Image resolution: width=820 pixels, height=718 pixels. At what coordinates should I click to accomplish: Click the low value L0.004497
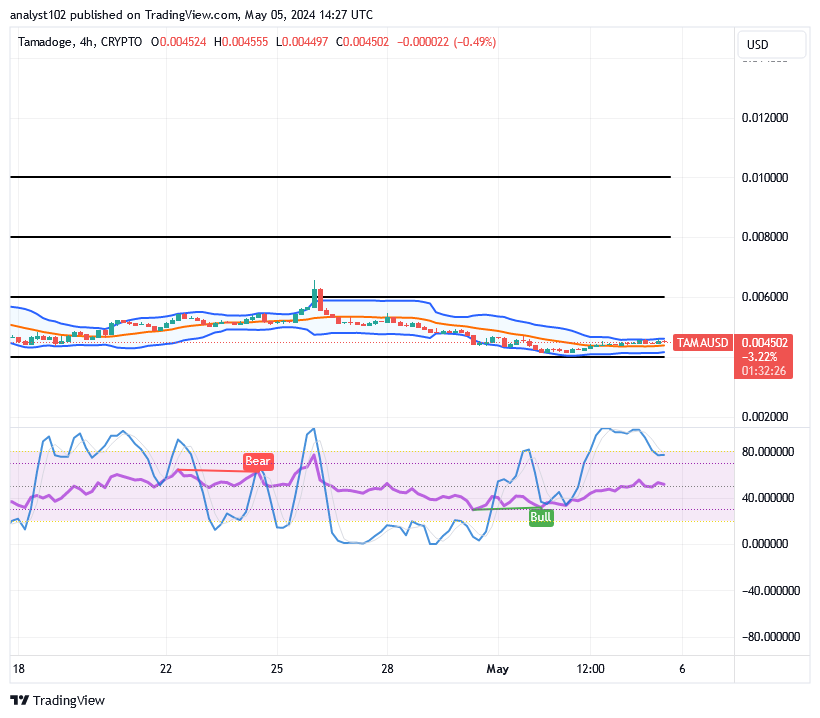302,42
